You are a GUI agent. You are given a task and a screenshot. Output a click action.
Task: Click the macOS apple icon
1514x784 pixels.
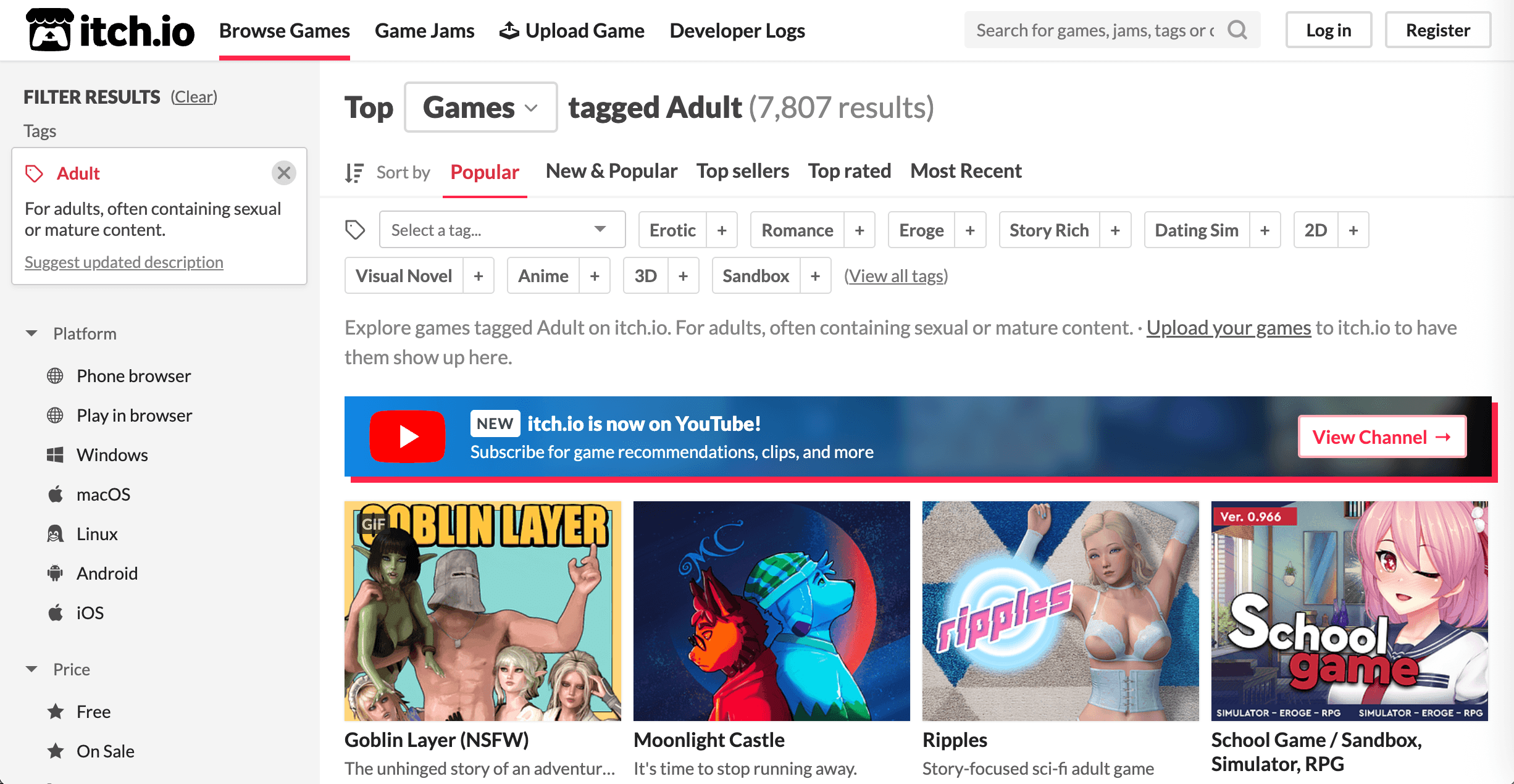[55, 494]
